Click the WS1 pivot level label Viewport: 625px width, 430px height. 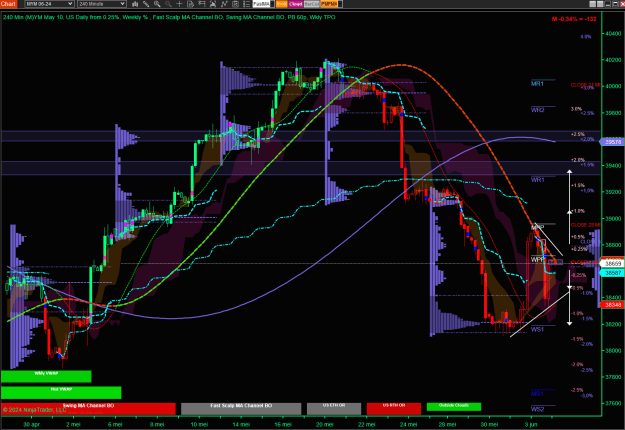pyautogui.click(x=537, y=330)
